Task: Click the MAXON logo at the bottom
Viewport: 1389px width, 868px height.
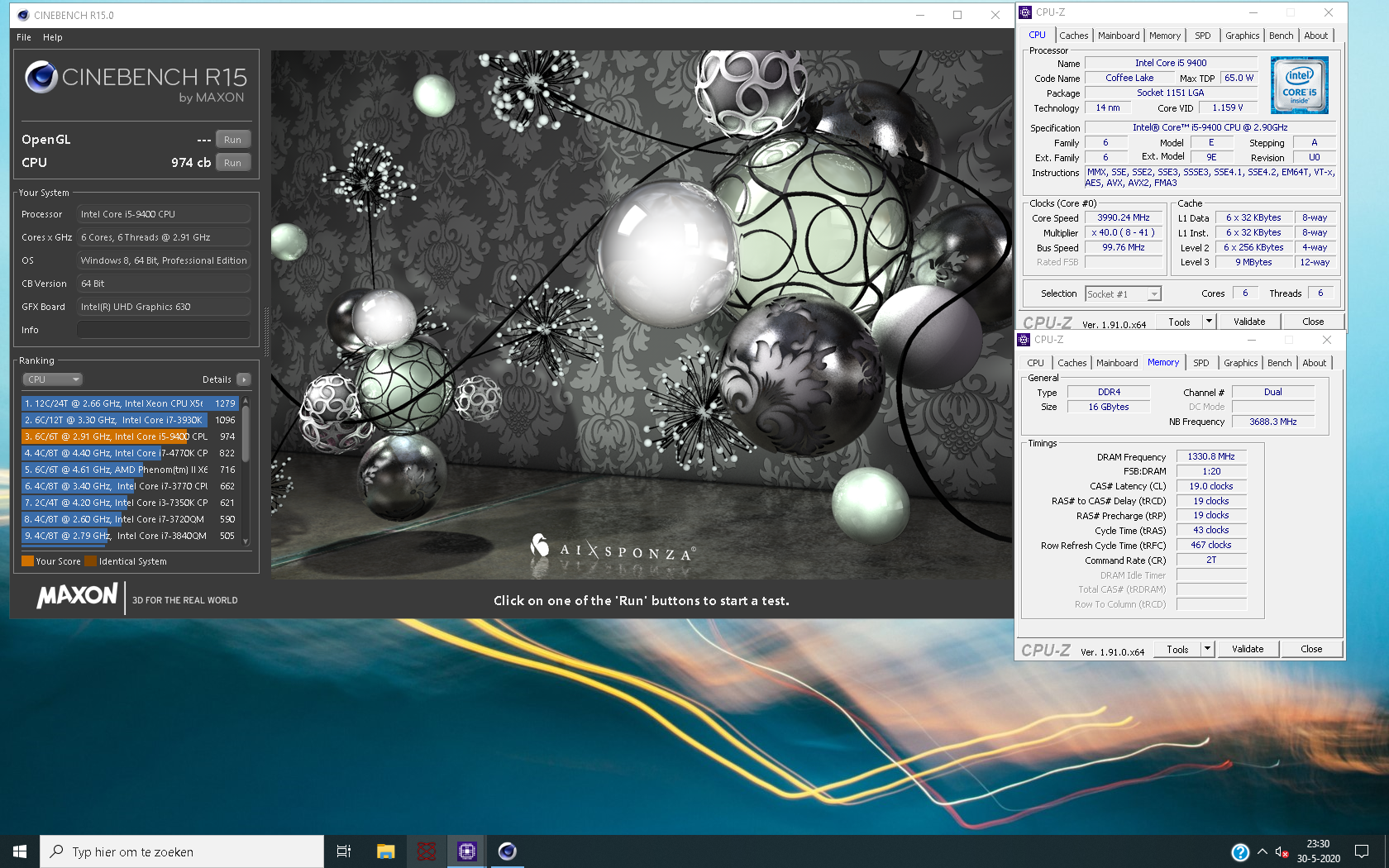Action: 78,596
